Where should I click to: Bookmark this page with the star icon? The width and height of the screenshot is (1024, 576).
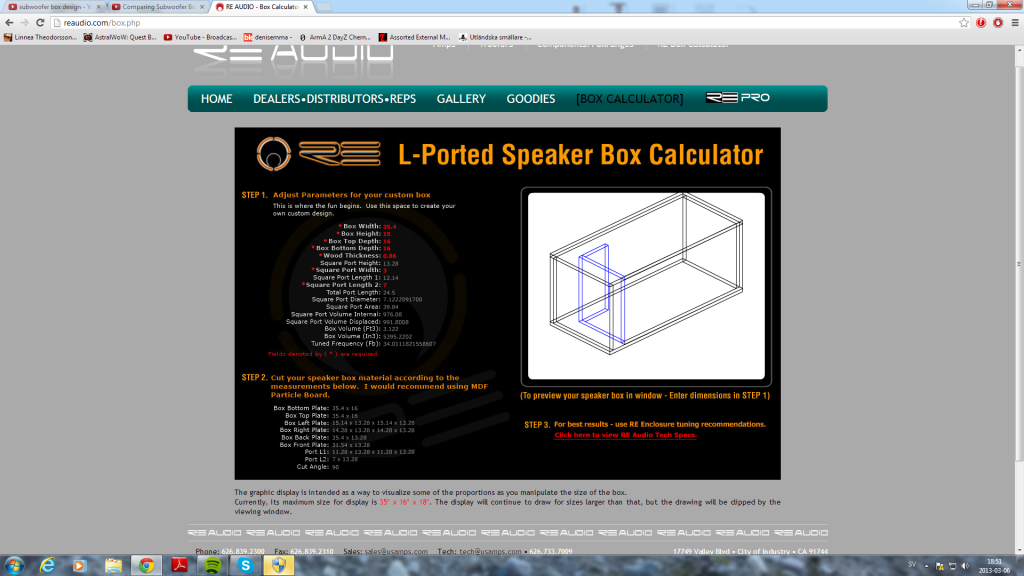[963, 22]
